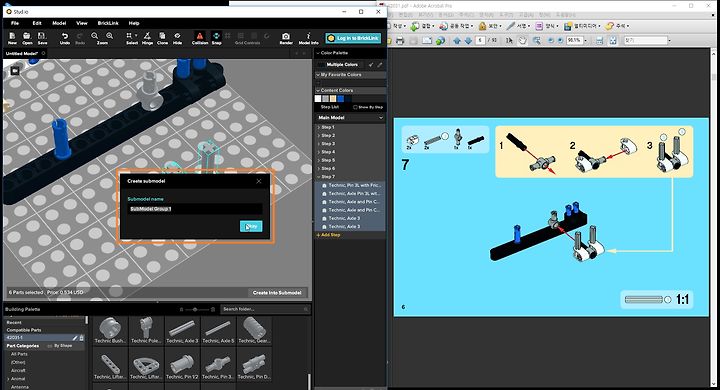The width and height of the screenshot is (720, 390).
Task: Expand Step 1 in the step list
Action: click(319, 127)
